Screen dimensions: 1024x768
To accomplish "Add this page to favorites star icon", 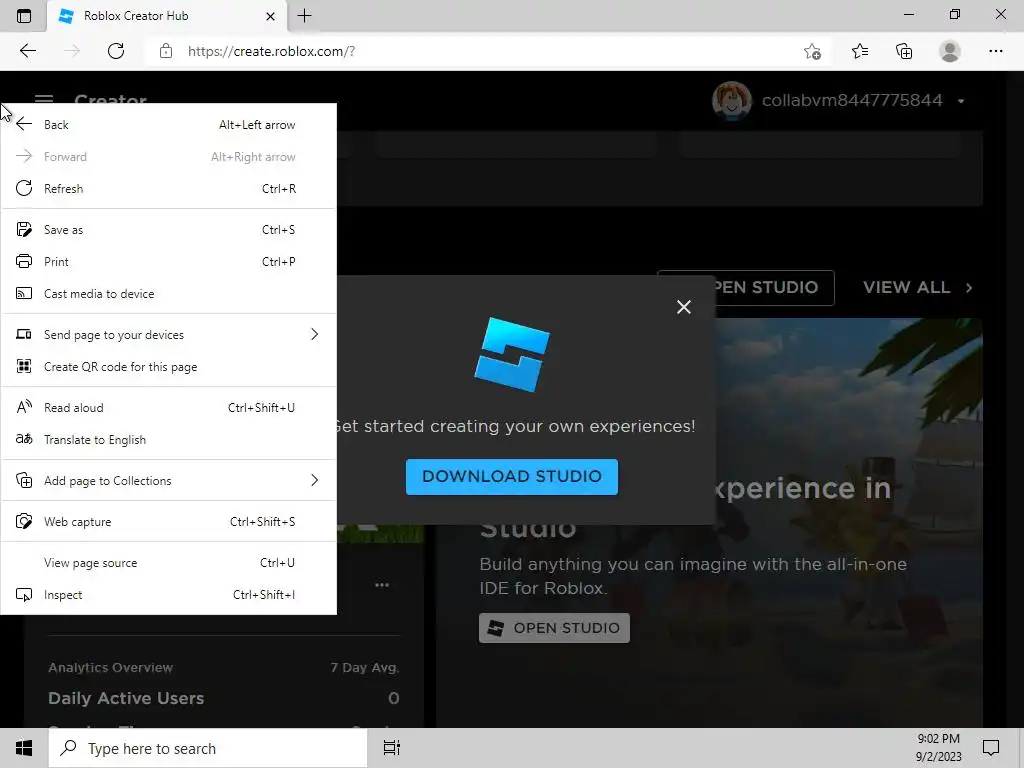I will (812, 52).
